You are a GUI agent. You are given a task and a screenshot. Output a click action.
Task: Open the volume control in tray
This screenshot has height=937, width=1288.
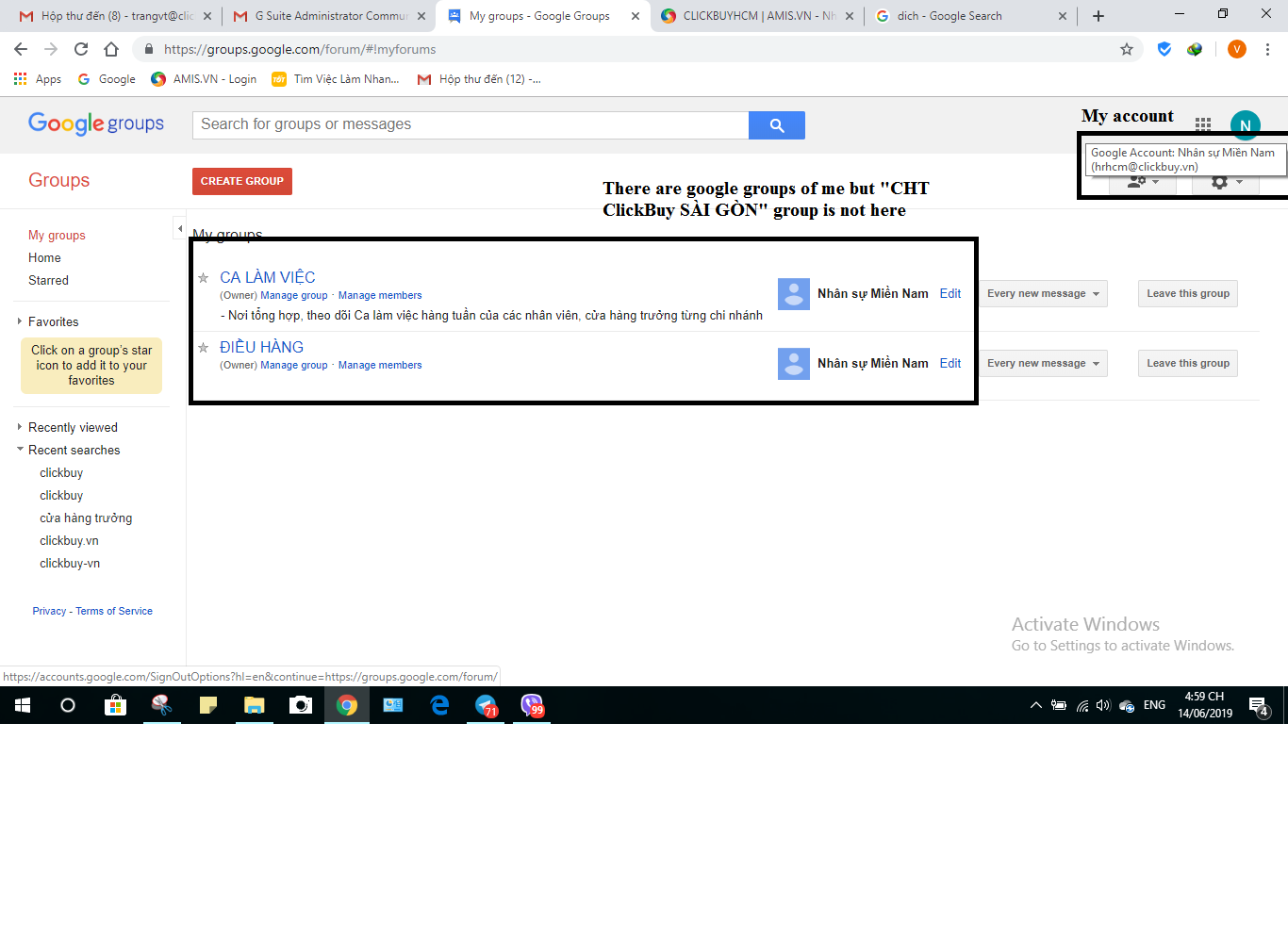coord(1103,705)
